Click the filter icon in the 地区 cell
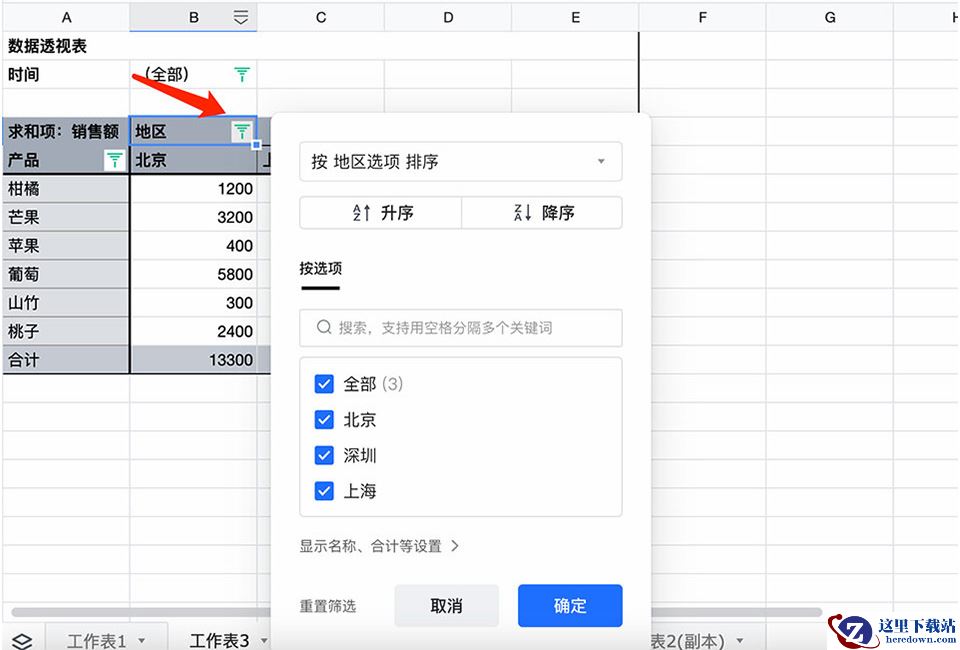Viewport: 960px width, 650px height. point(242,131)
